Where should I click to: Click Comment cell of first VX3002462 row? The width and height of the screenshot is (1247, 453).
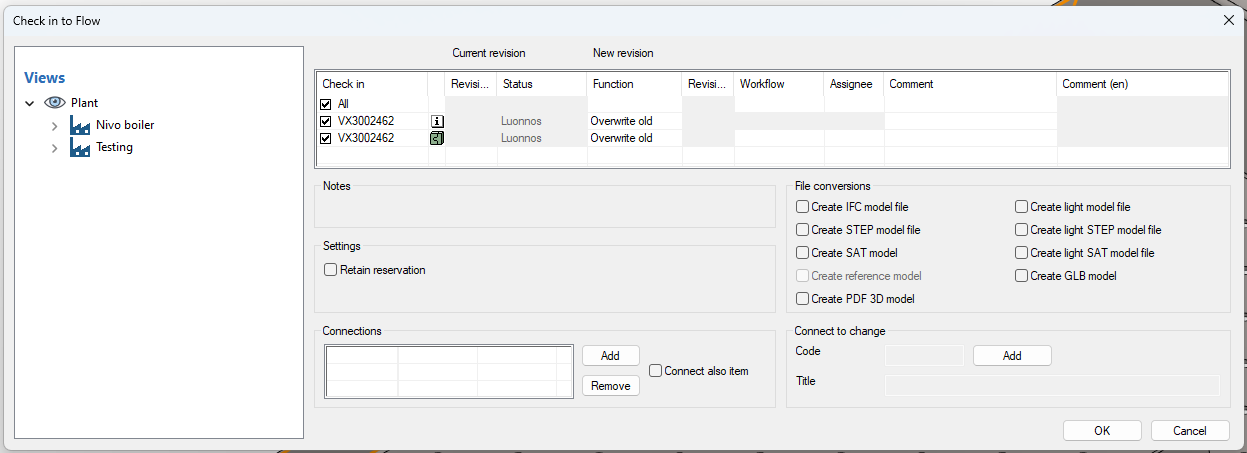click(x=969, y=121)
